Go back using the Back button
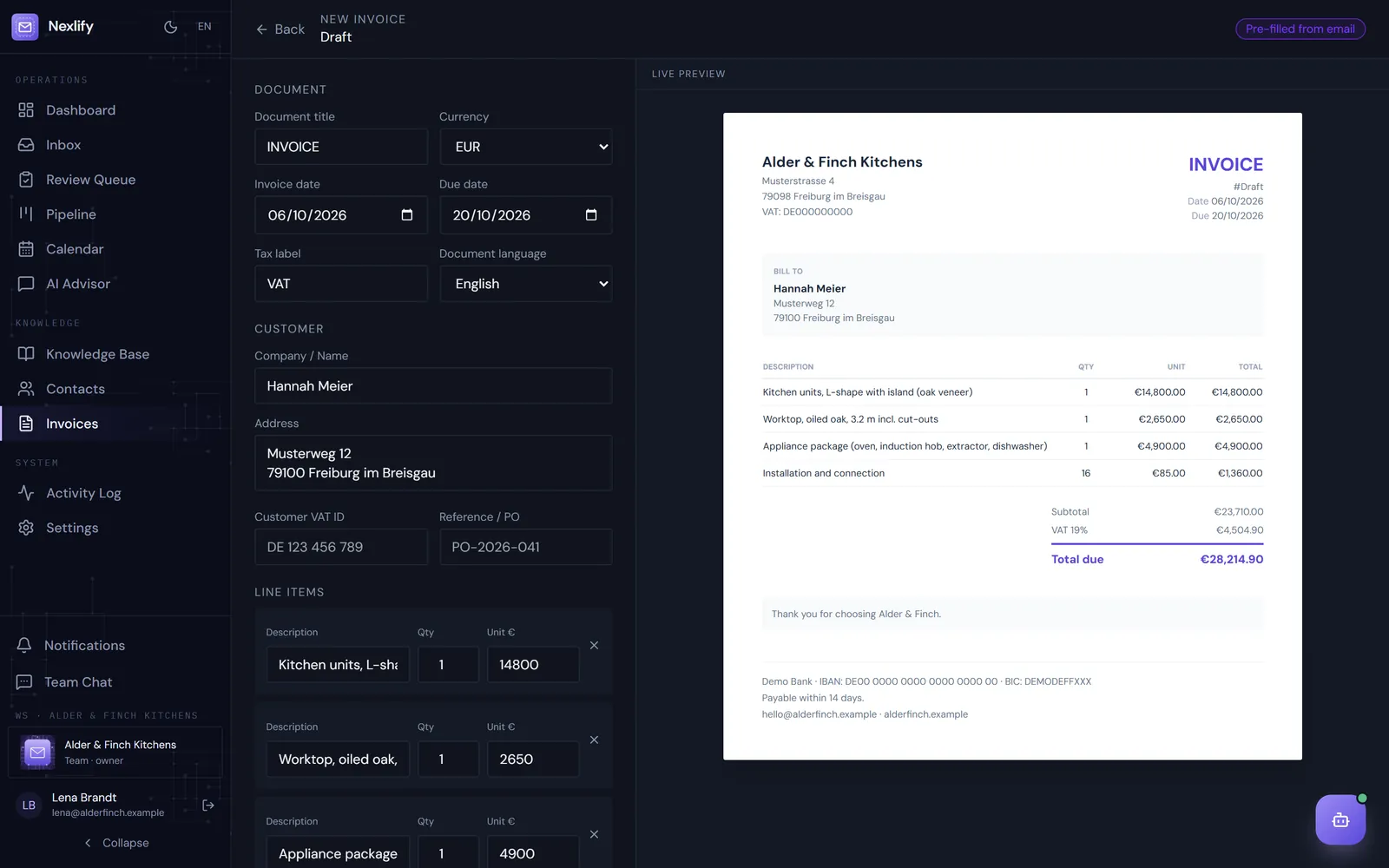Screen dimensions: 1389x868 tap(280, 30)
